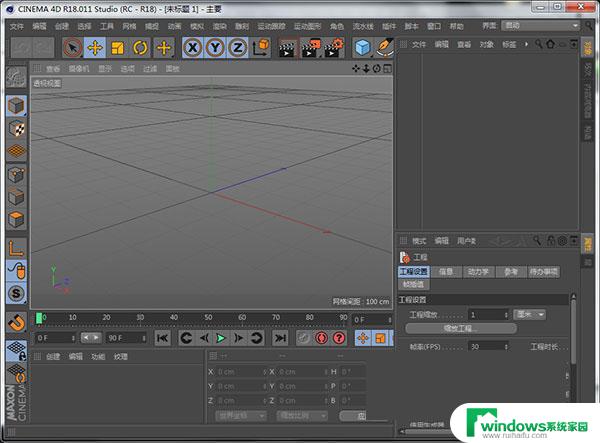Toggle the Z axis lock
600x443 pixels.
[x=238, y=48]
